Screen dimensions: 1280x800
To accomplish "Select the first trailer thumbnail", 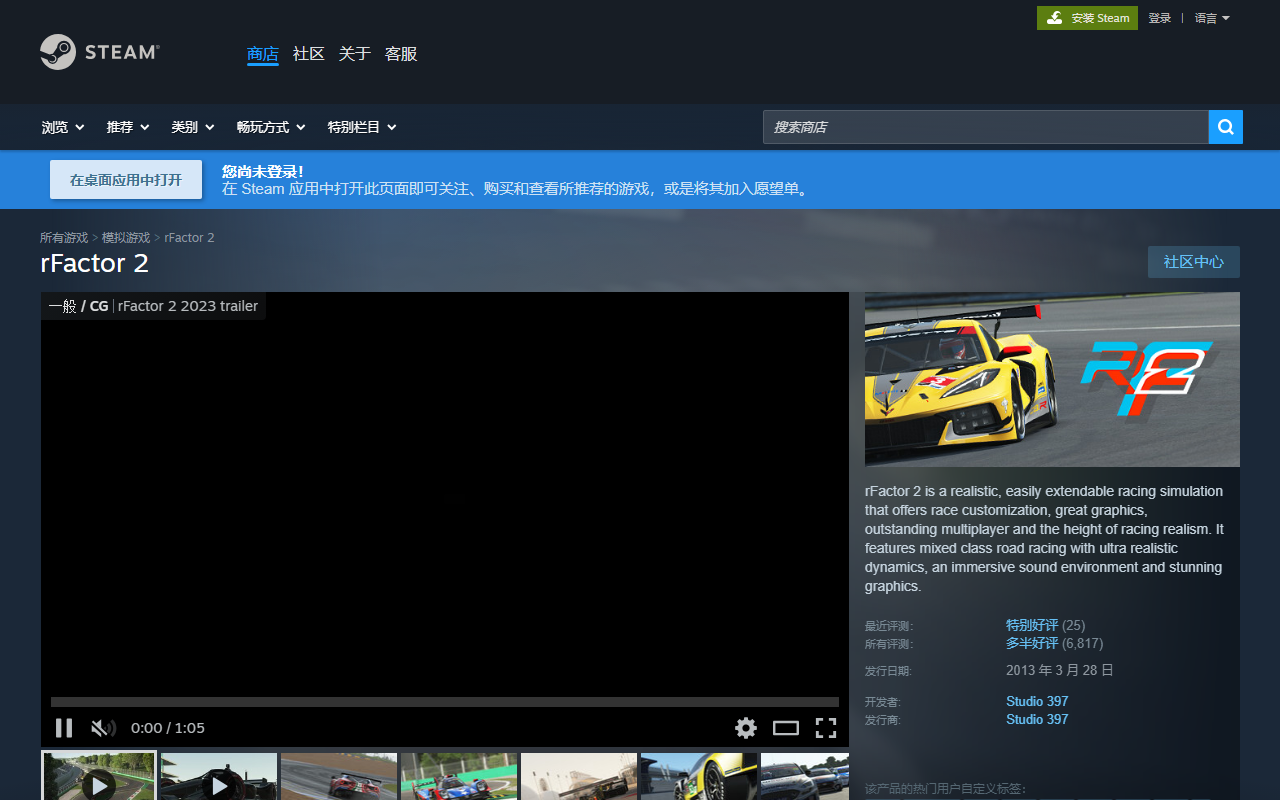I will 99,776.
